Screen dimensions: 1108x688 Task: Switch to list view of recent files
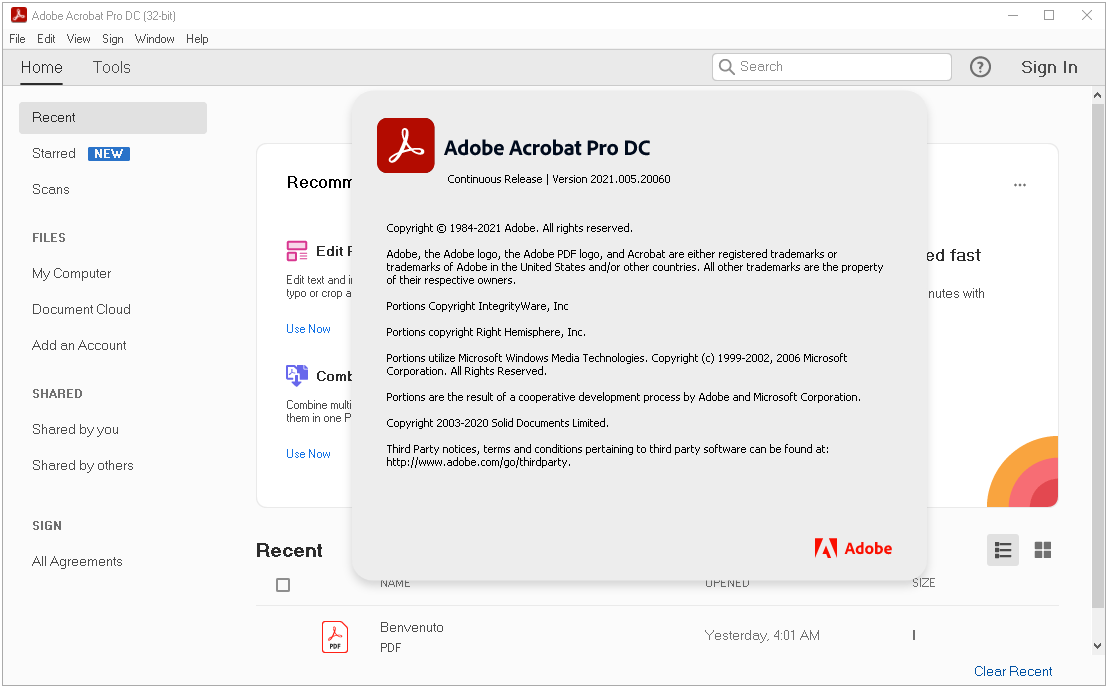1003,550
